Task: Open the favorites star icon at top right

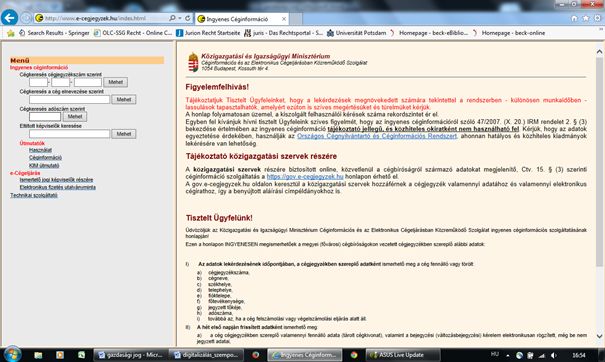Action: (586, 18)
